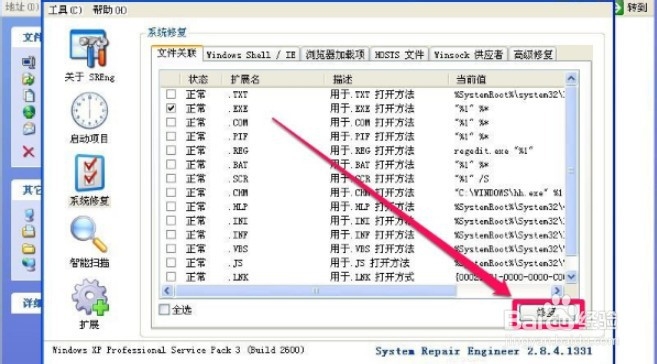This screenshot has width=657, height=364.
Task: Click horizontal scrollbar left arrow
Action: (x=168, y=290)
